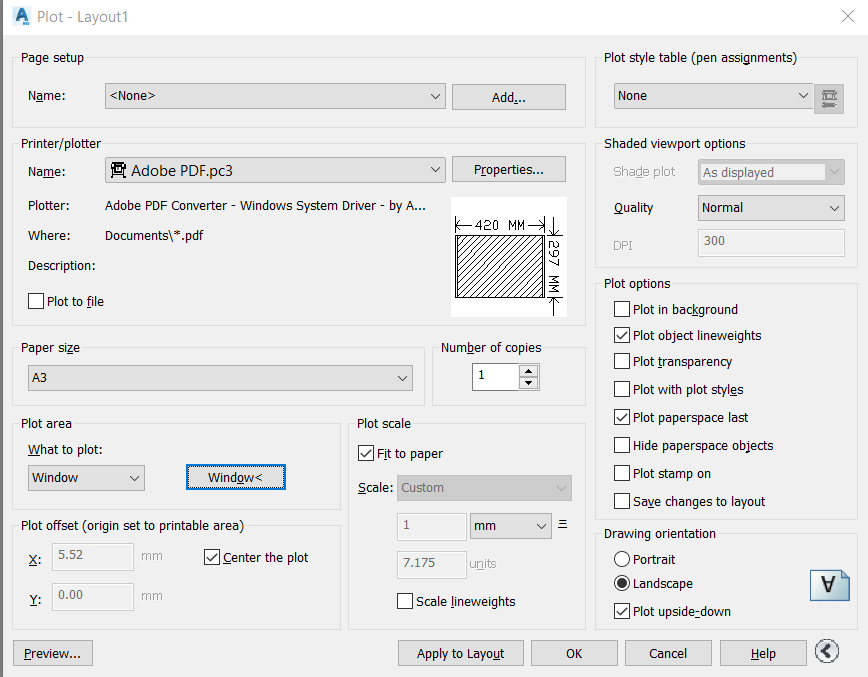
Task: Increase number of copies with up arrow
Action: 529,371
